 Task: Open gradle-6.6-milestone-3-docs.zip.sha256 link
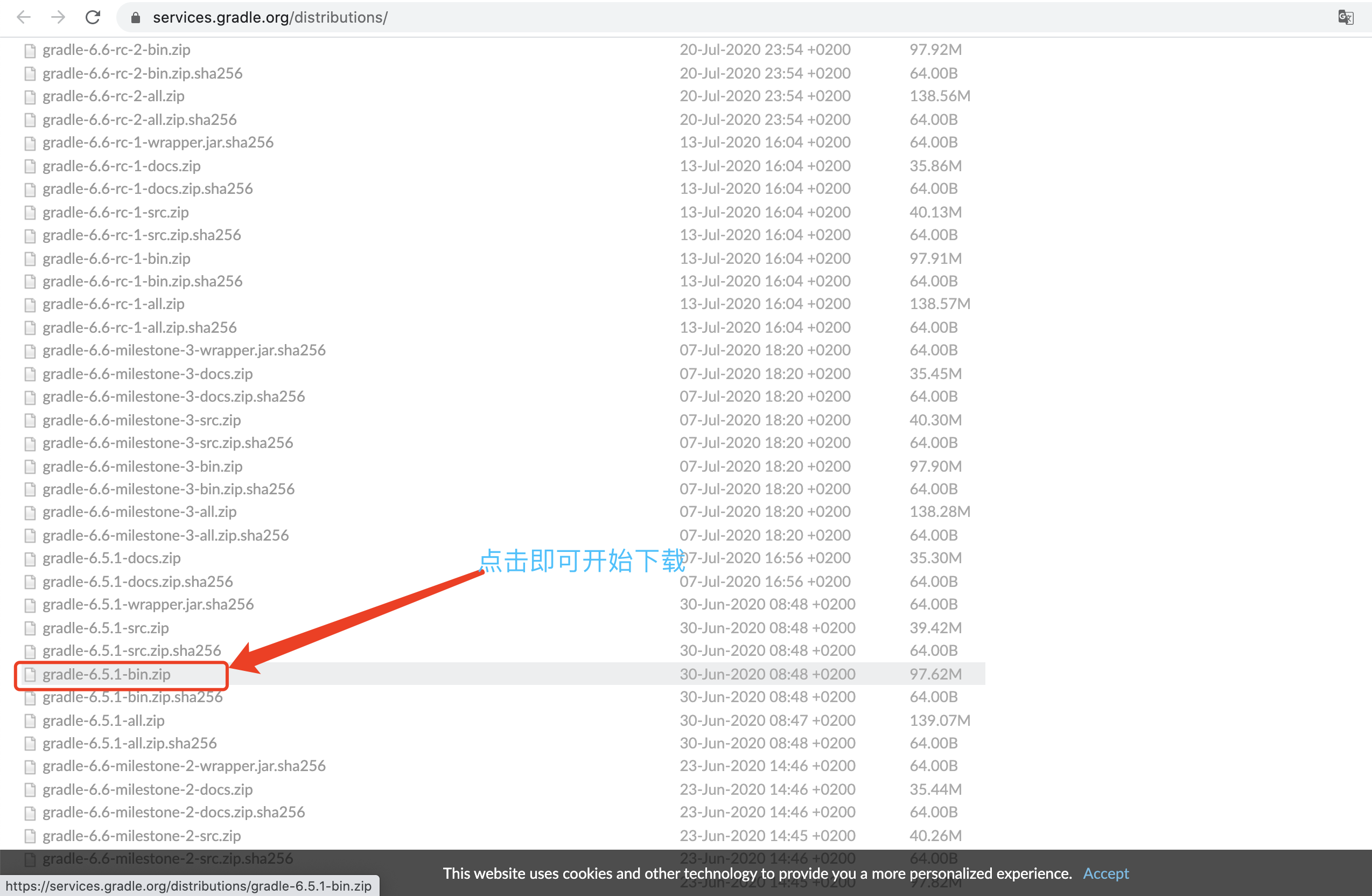[173, 396]
